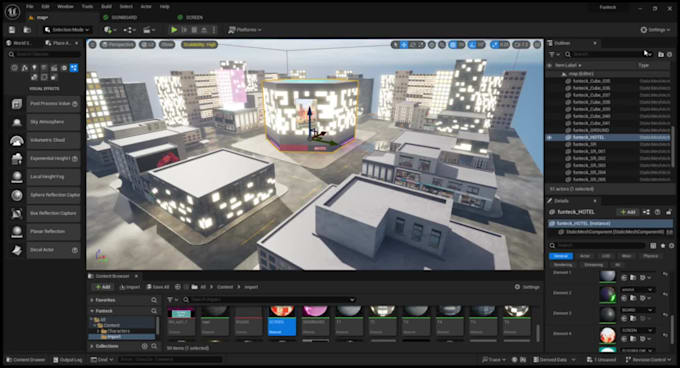Select funteck_SR_001 in the Outliner

tap(588, 151)
